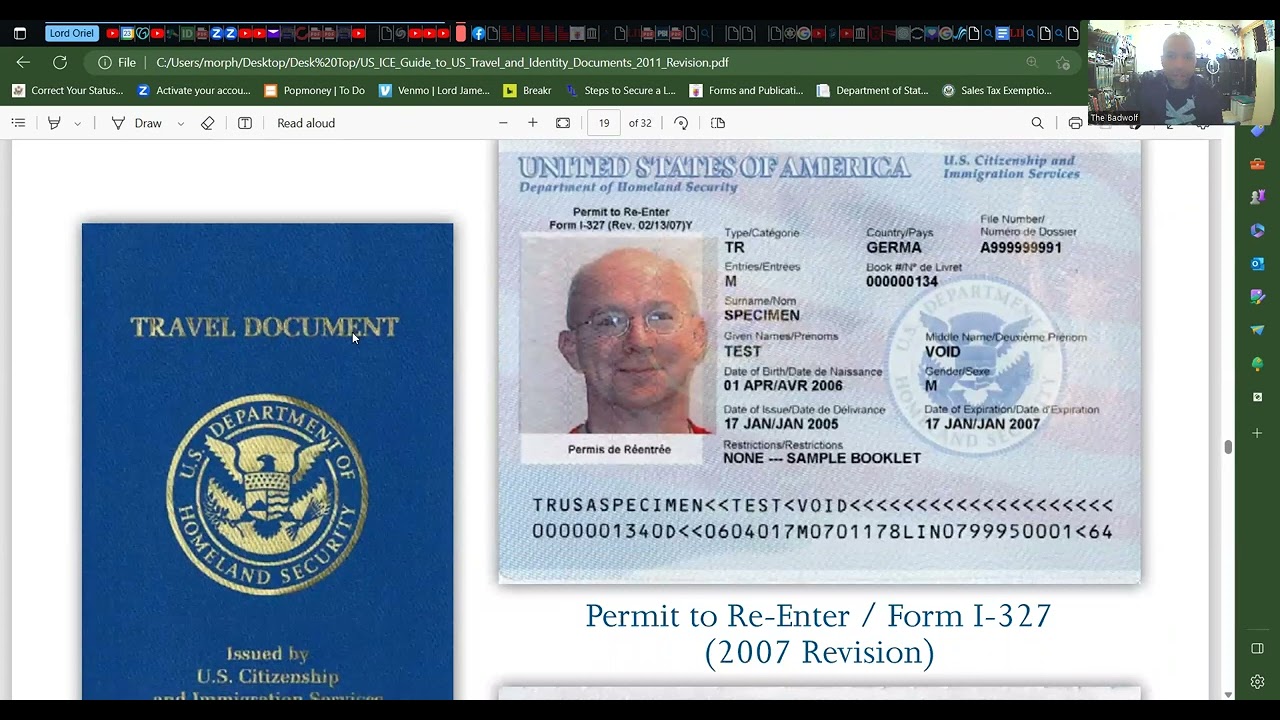Click the scrollbar down arrow
The width and height of the screenshot is (1280, 720).
1228,694
